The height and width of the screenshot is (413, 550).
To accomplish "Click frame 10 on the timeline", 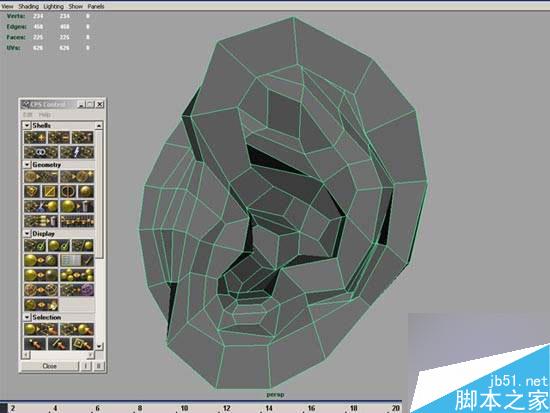I will [x=185, y=408].
